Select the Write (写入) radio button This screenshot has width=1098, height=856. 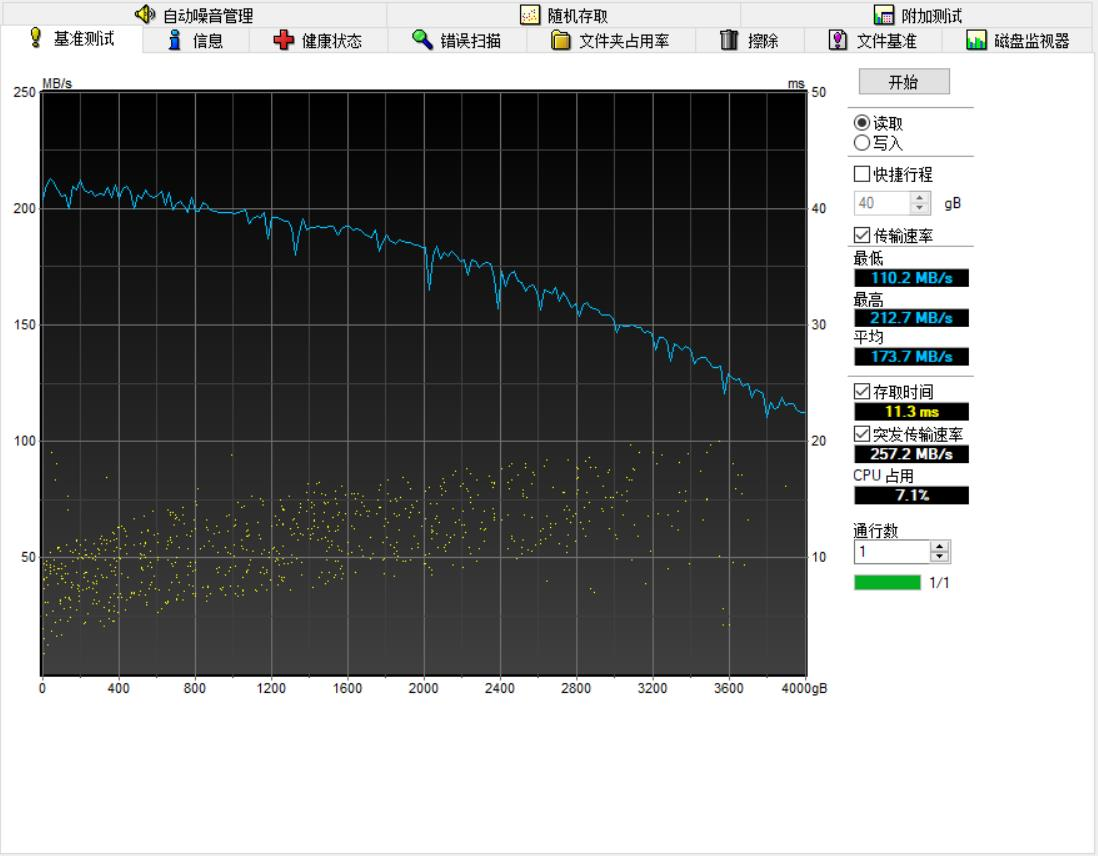click(x=862, y=142)
